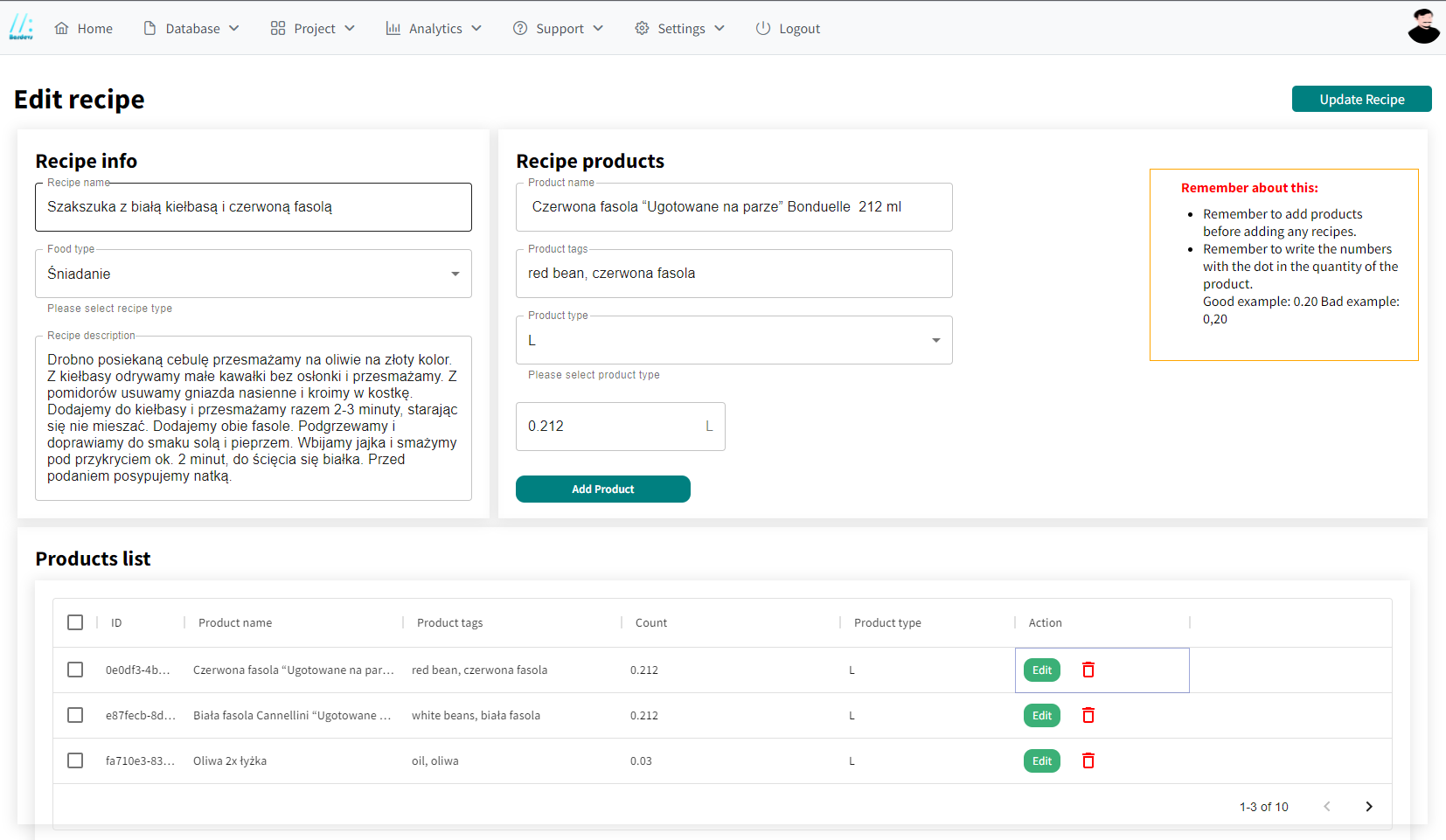The height and width of the screenshot is (840, 1446).
Task: Click the previous page arrow in products list
Action: tap(1327, 806)
